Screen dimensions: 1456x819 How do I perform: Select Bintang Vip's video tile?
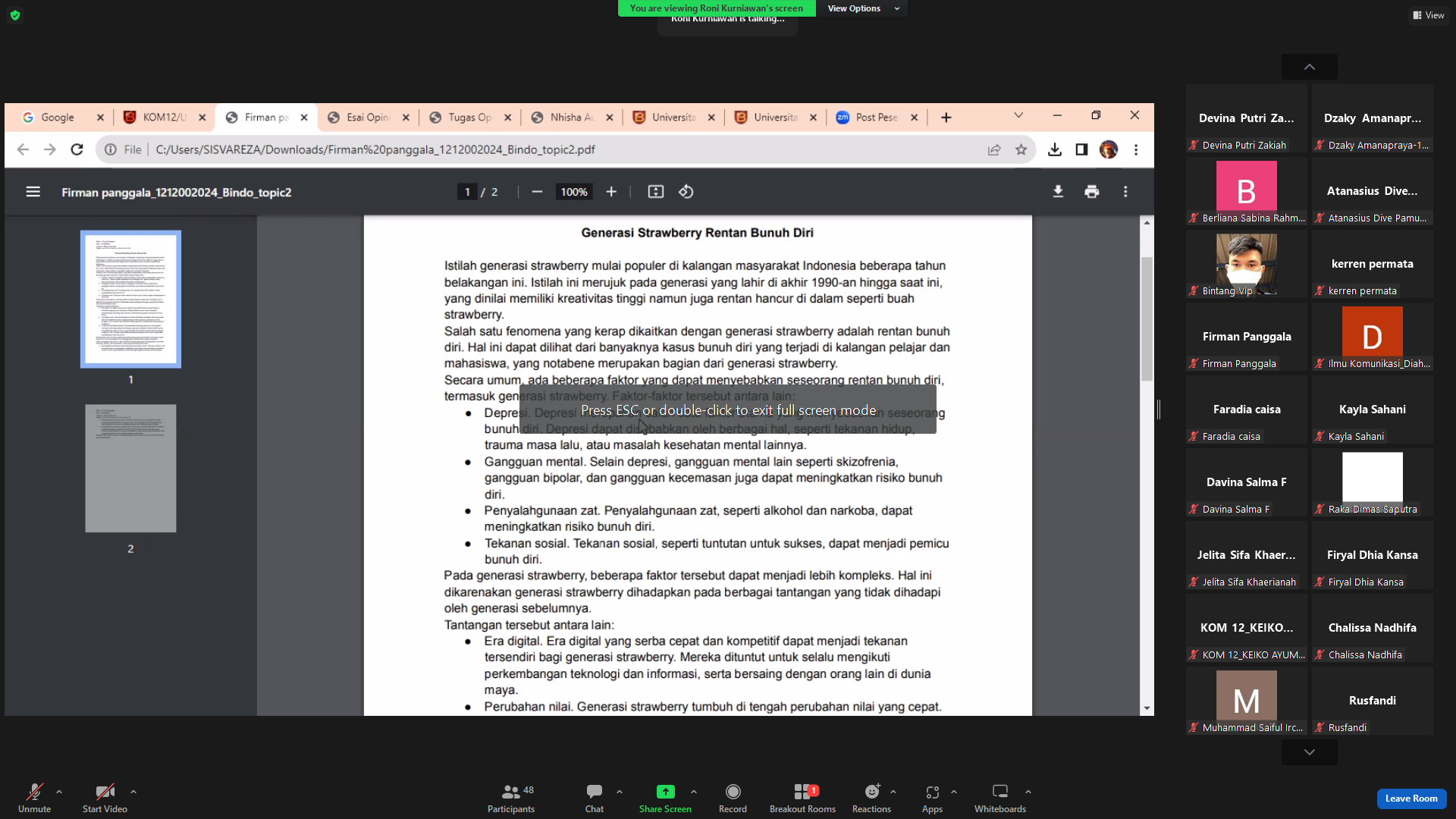(1247, 265)
